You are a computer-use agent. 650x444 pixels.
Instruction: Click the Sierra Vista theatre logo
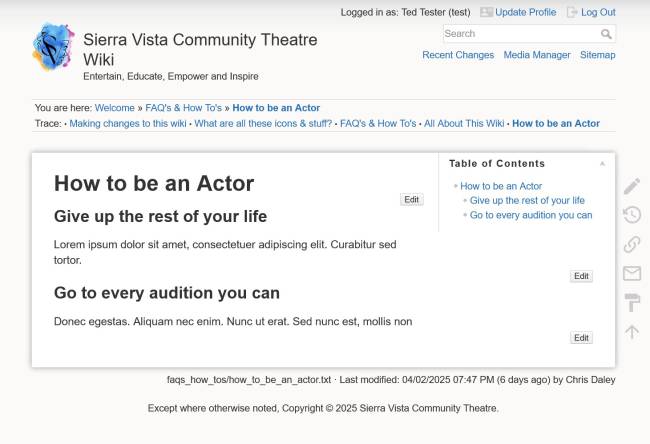(53, 47)
